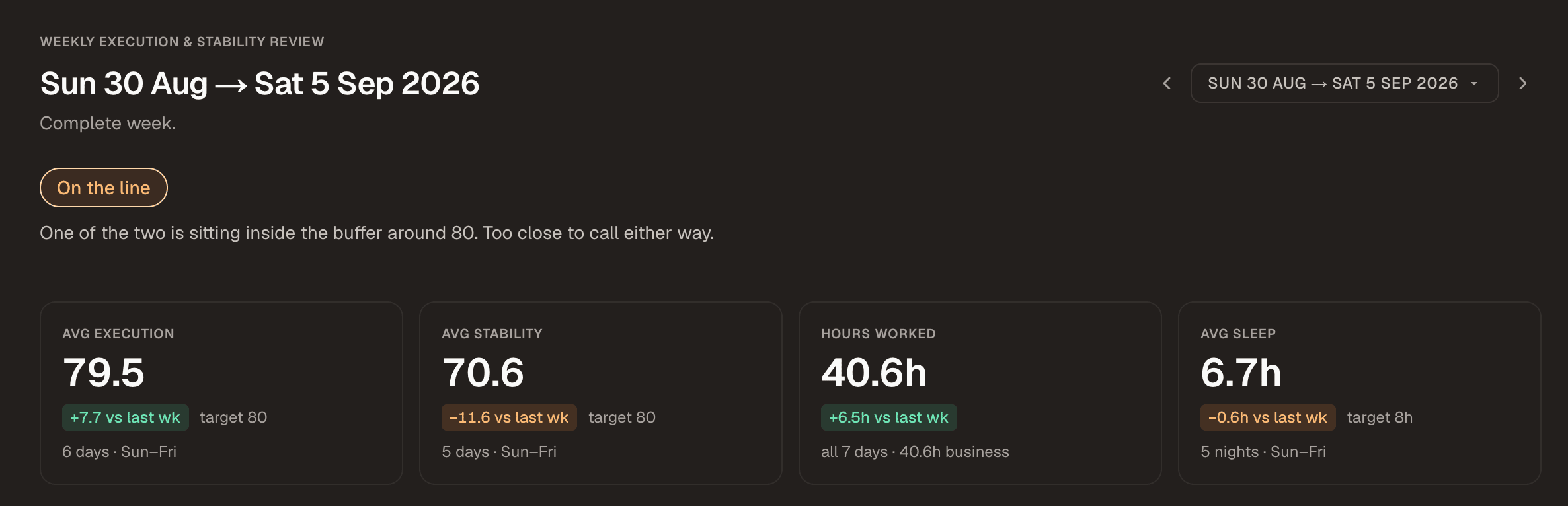Click the −0.6h vs last wk badge
1568x506 pixels.
tap(1268, 417)
